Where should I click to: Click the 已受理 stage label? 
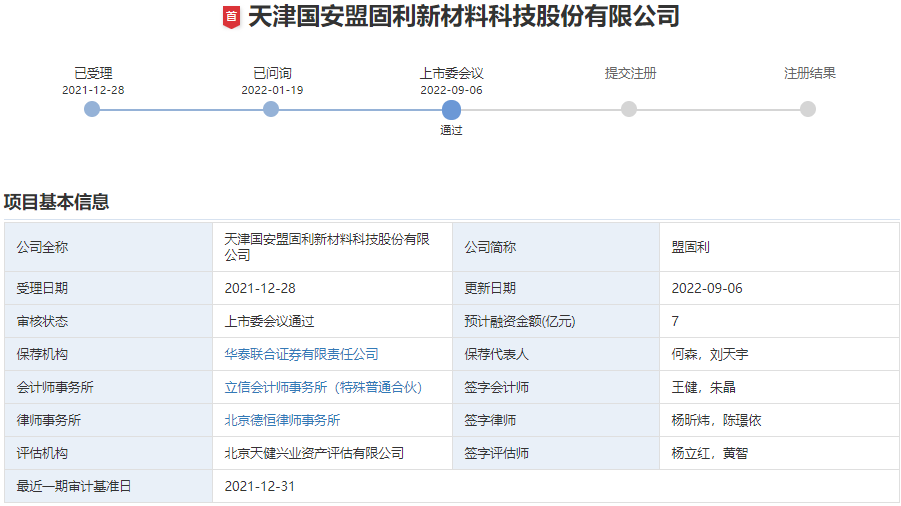tap(93, 74)
